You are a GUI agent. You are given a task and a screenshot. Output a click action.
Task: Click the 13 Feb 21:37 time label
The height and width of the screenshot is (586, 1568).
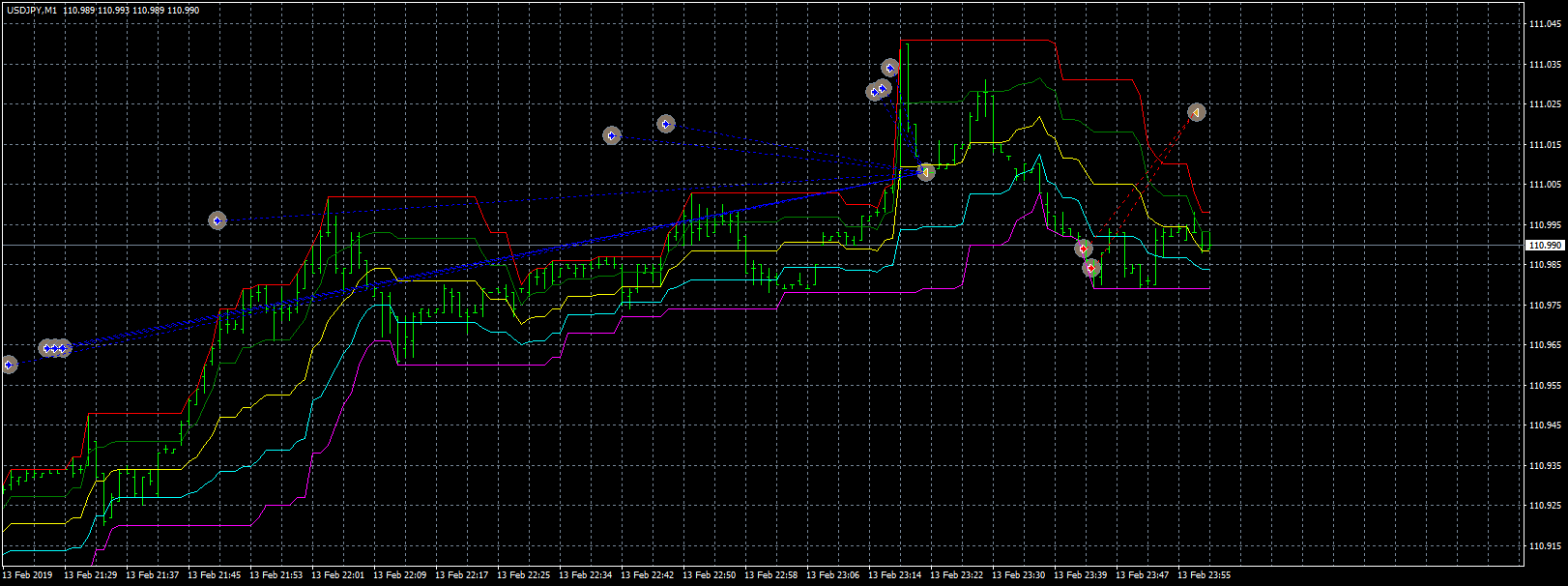click(x=152, y=575)
